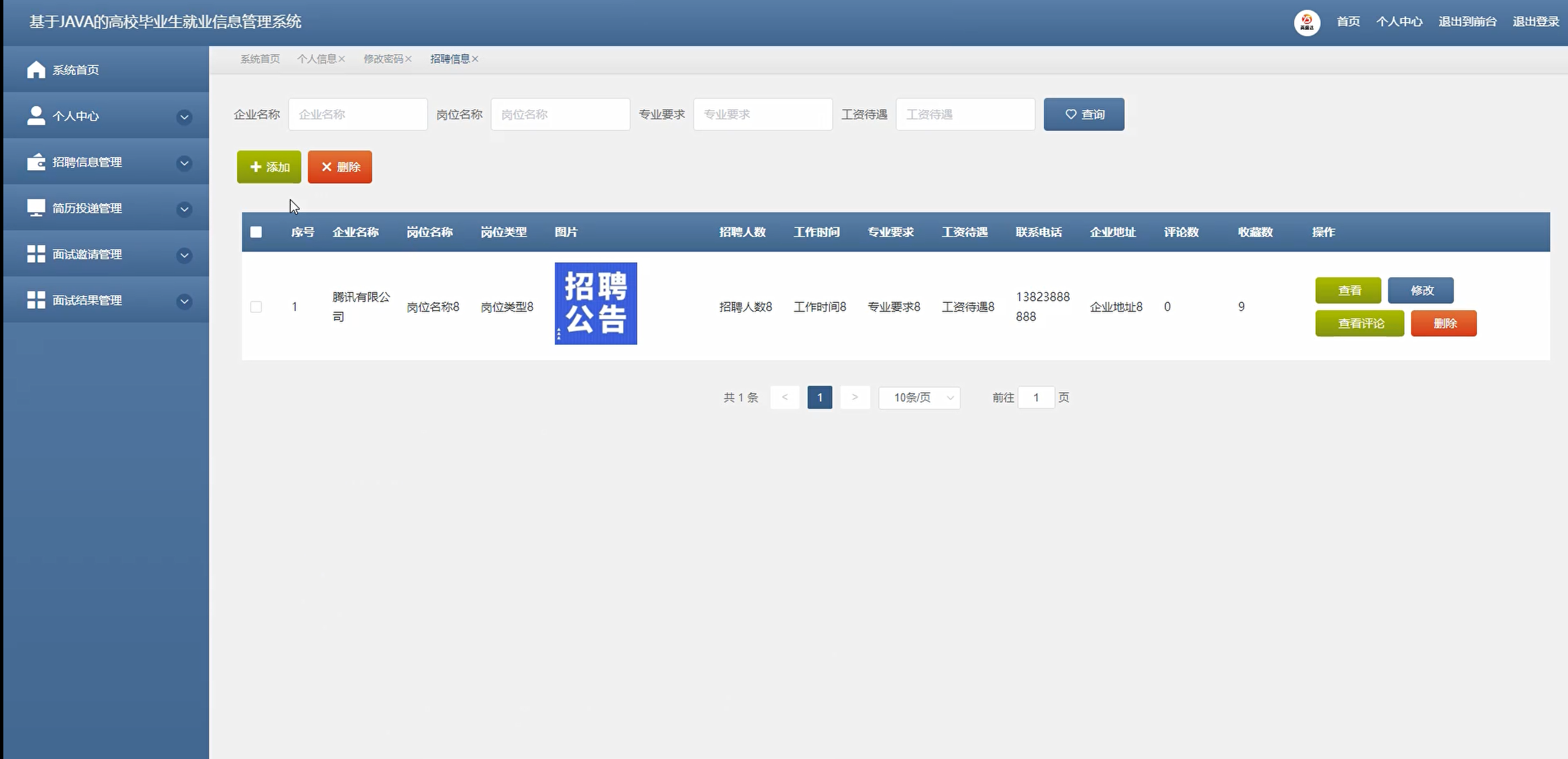
Task: Open 首页 in the top navigation
Action: coord(1348,22)
